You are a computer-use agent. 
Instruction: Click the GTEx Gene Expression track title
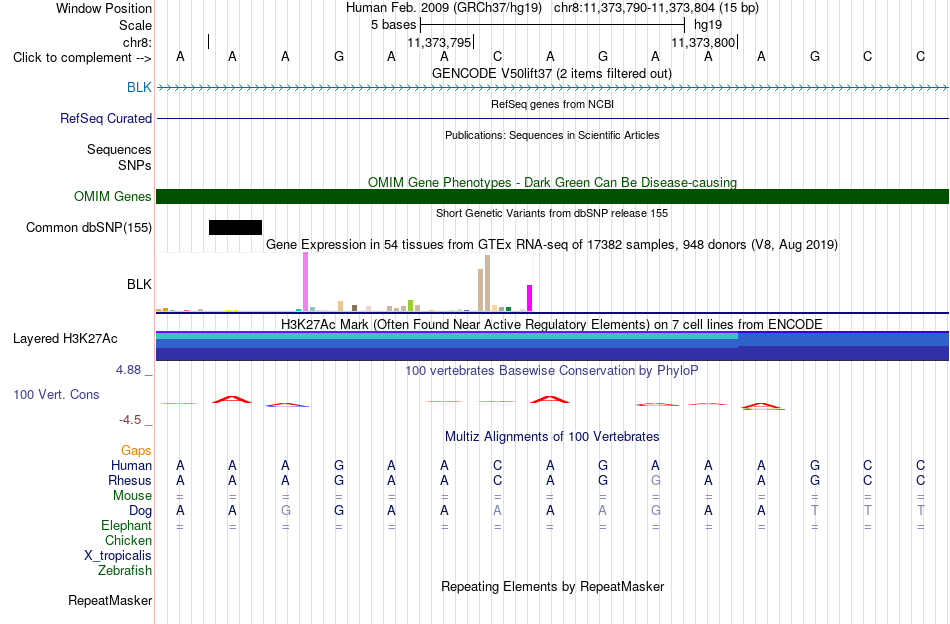(552, 245)
